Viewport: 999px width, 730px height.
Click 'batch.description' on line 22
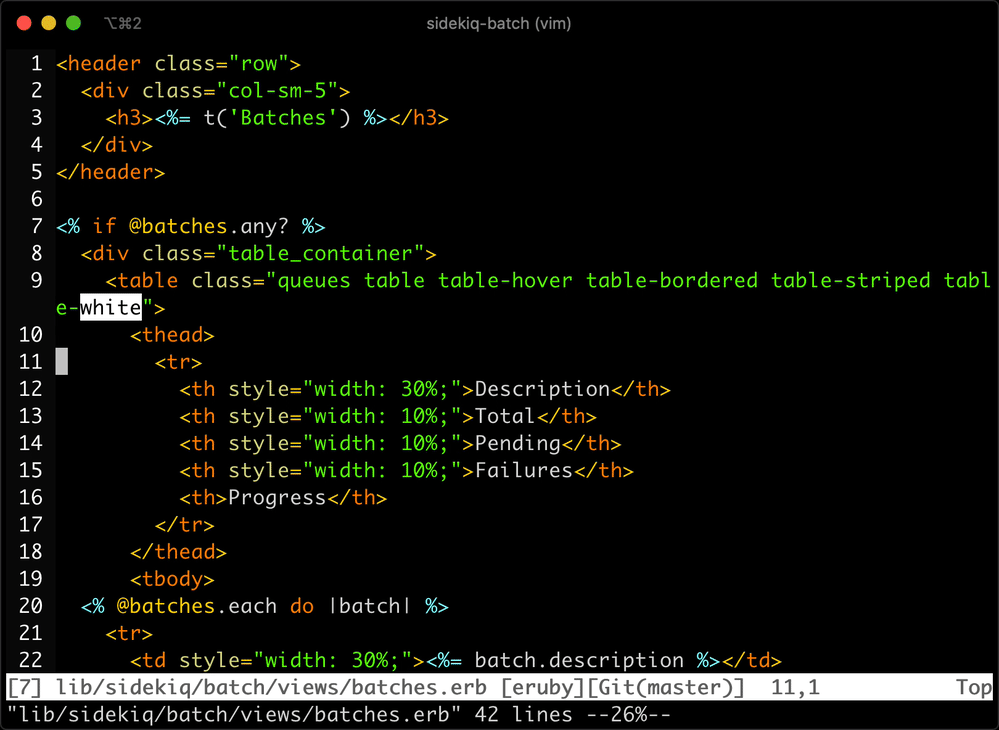(x=579, y=660)
